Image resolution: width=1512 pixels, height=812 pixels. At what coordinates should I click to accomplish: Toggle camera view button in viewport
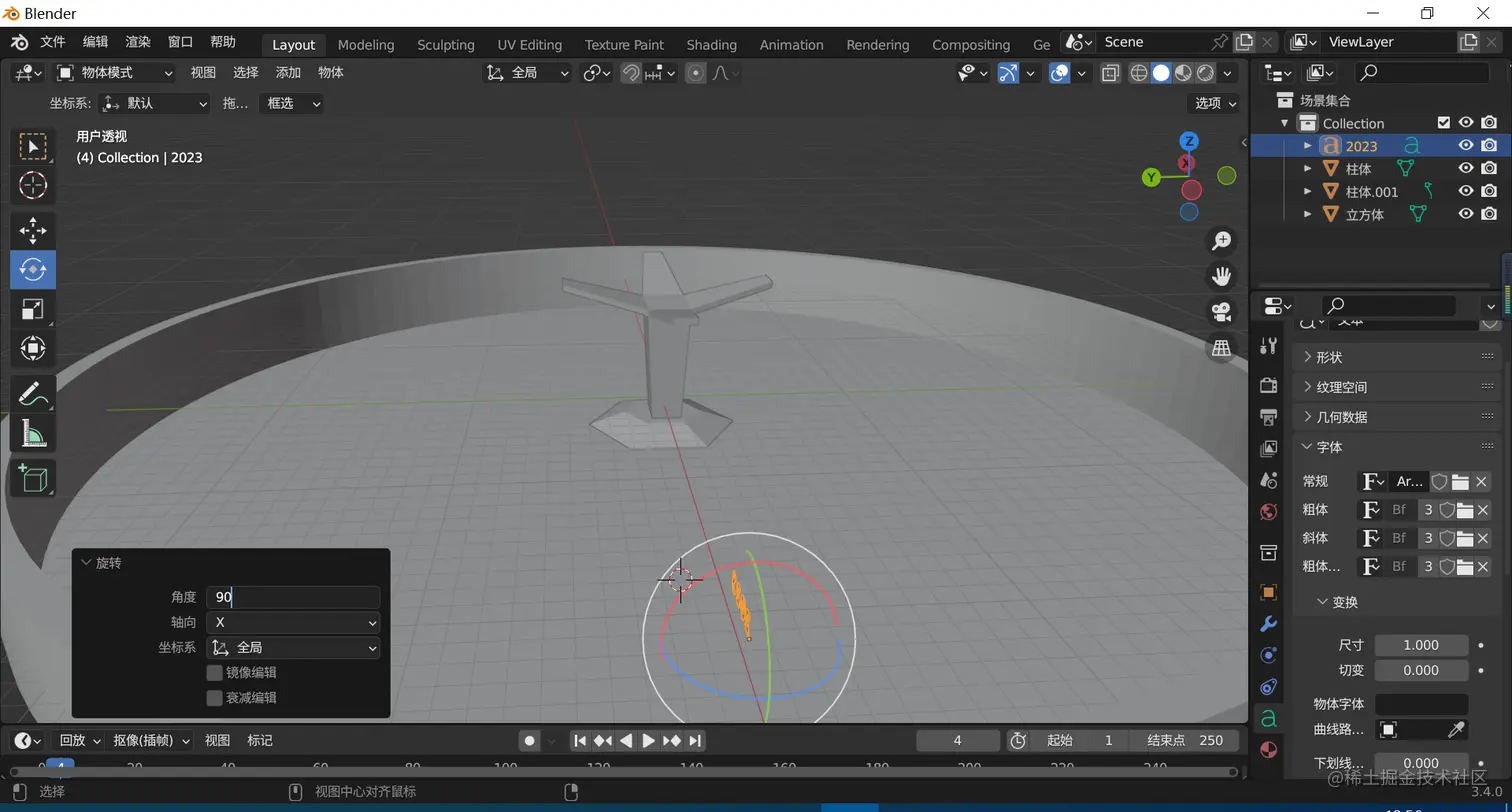1221,312
